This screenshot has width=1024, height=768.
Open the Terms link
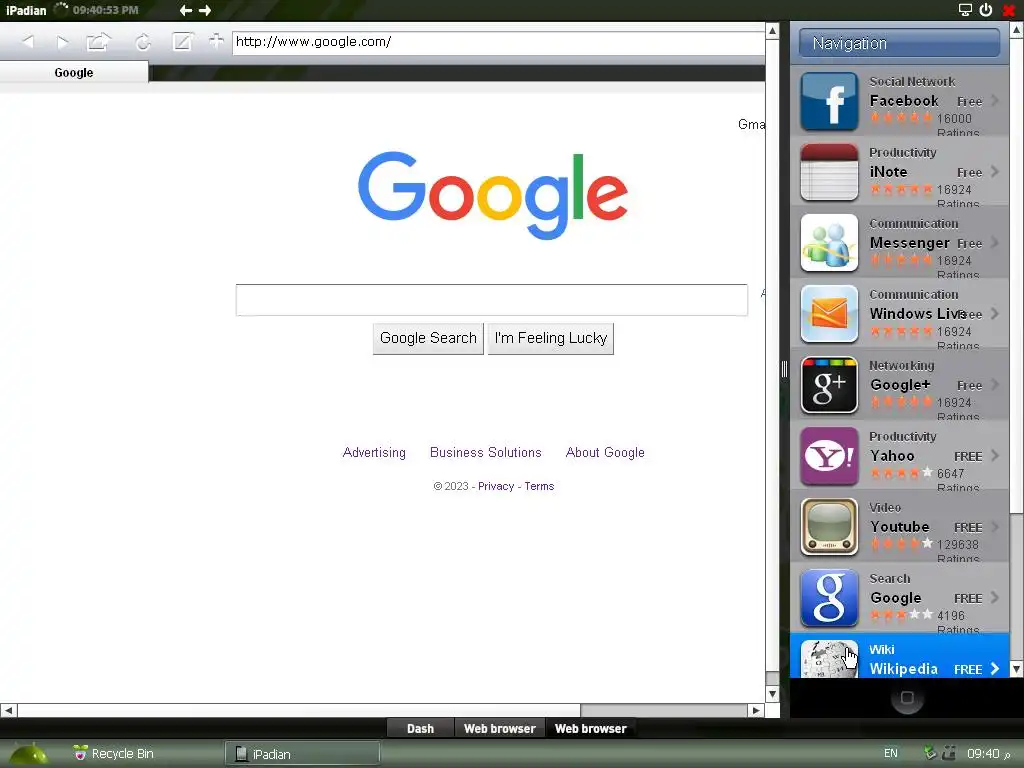point(539,487)
